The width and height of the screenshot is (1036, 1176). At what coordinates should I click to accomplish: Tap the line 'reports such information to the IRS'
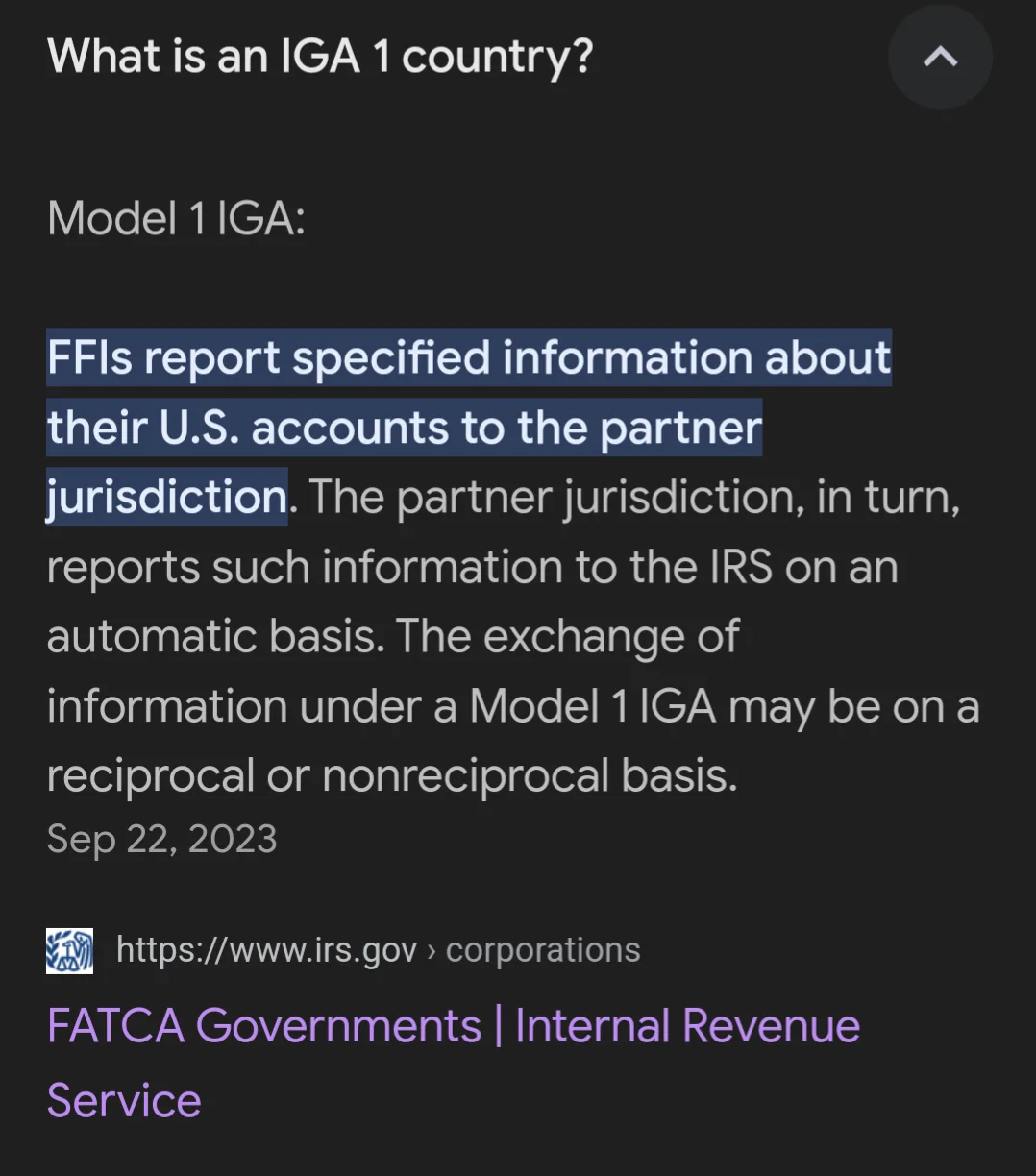(411, 567)
